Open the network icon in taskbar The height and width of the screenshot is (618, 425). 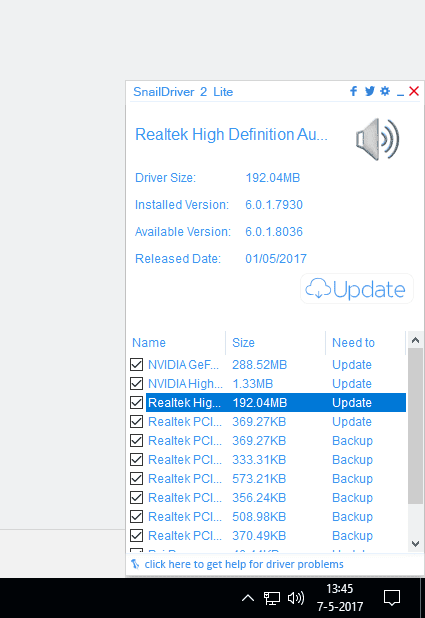(x=272, y=598)
